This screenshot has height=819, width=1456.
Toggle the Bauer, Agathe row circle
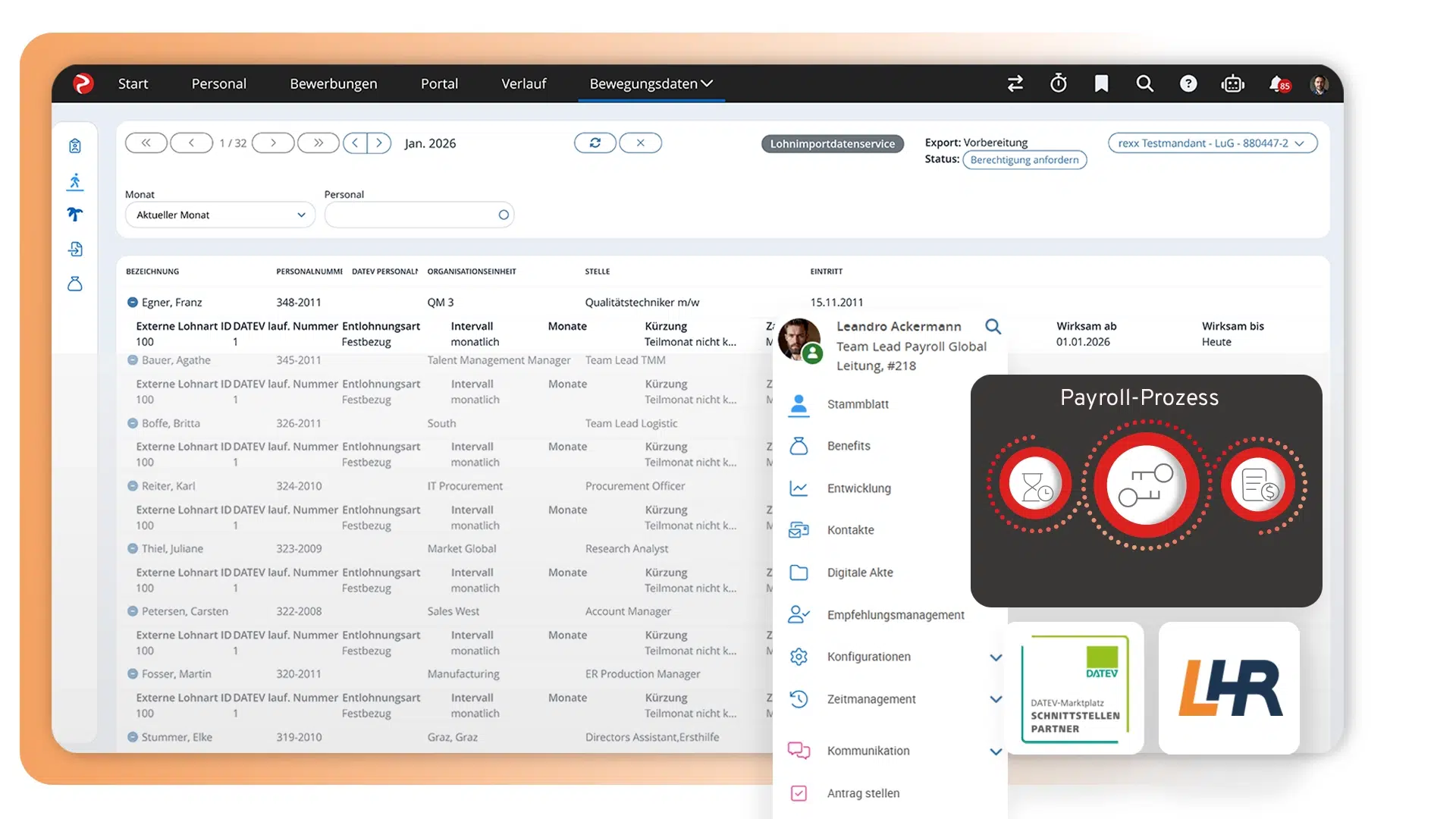132,360
